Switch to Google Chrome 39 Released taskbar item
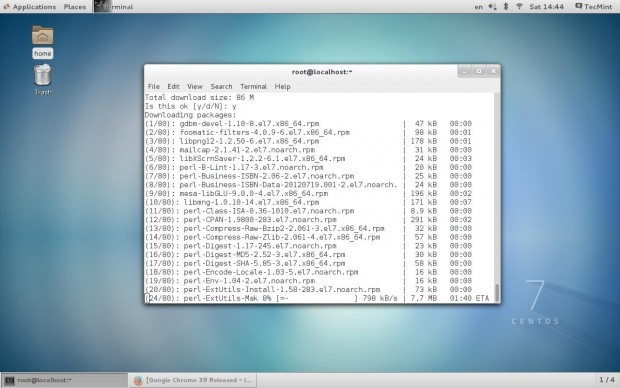The height and width of the screenshot is (388, 620). pyautogui.click(x=193, y=380)
